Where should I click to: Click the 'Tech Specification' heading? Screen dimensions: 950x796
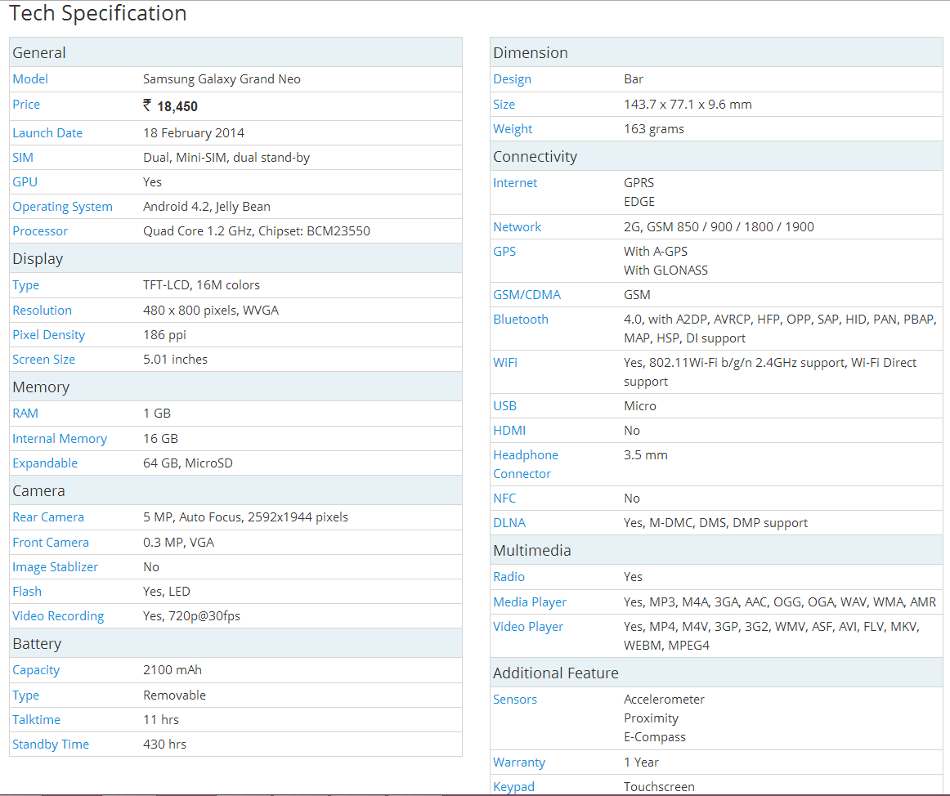pyautogui.click(x=98, y=13)
